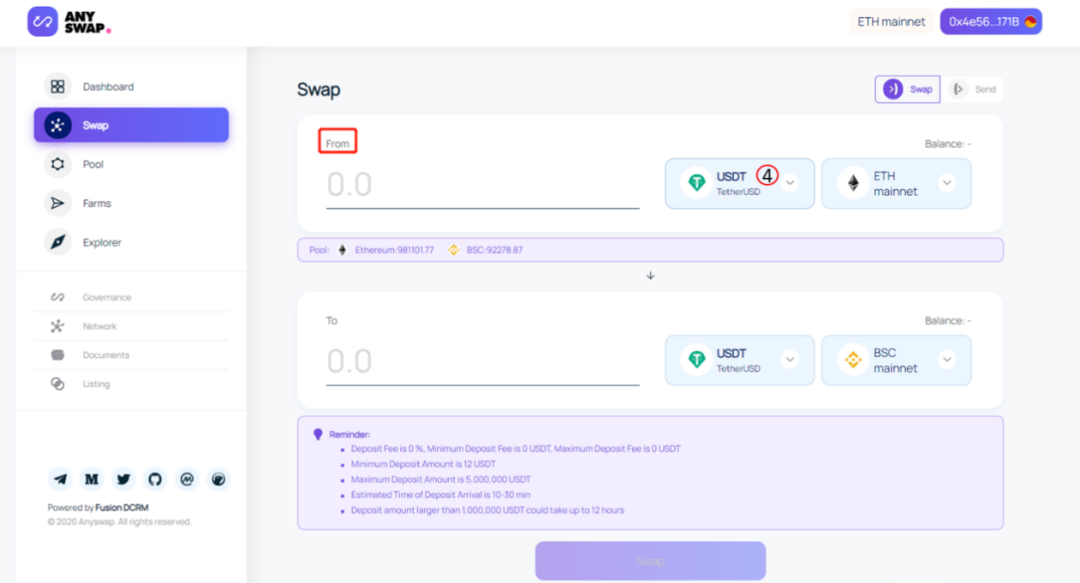Click the large Swap submit button
The height and width of the screenshot is (583, 1080).
[x=650, y=560]
